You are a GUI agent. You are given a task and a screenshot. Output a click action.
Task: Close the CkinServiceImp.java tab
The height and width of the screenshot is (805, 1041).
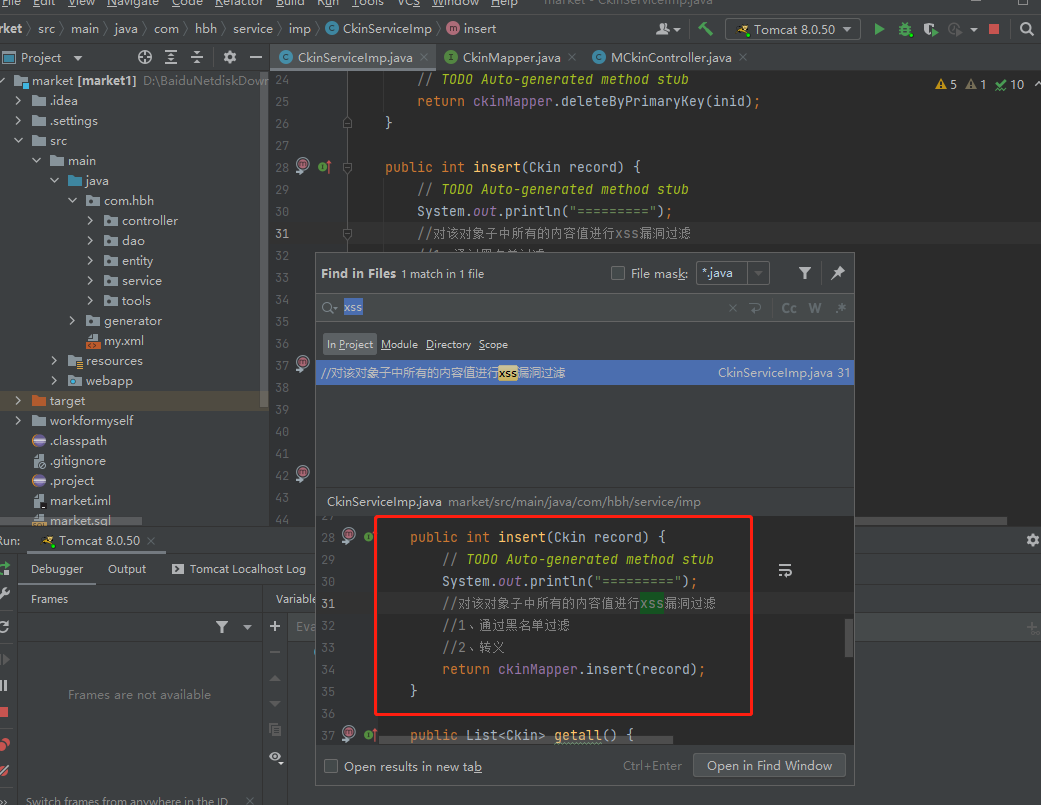click(424, 57)
